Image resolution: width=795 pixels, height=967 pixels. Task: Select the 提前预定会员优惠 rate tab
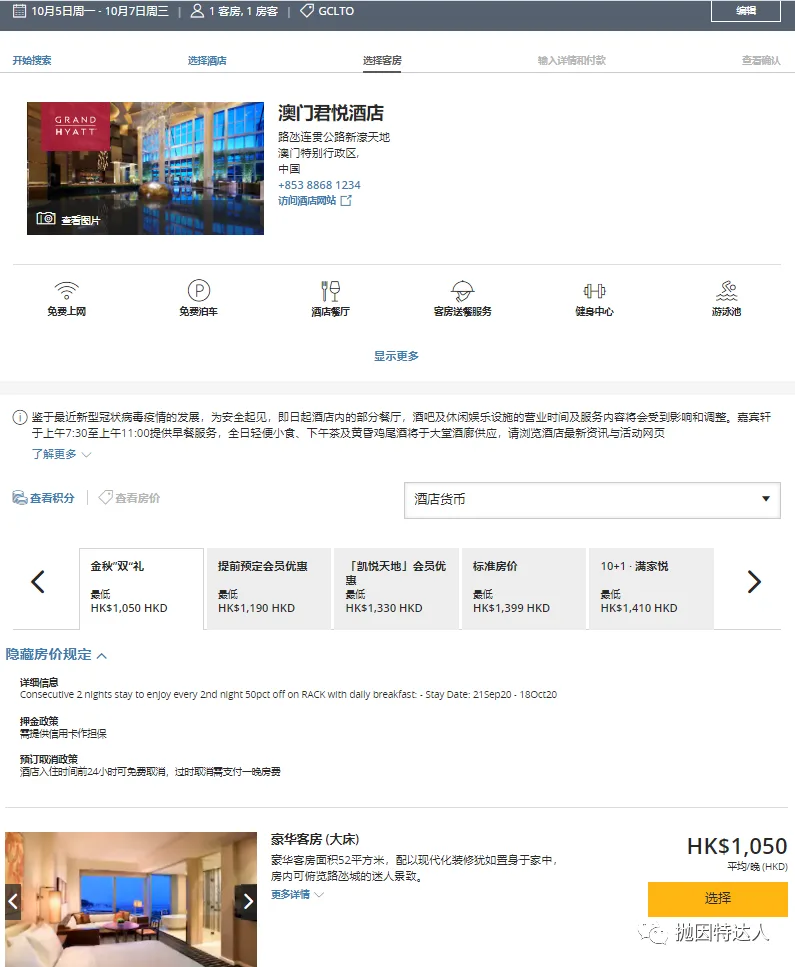tap(269, 588)
